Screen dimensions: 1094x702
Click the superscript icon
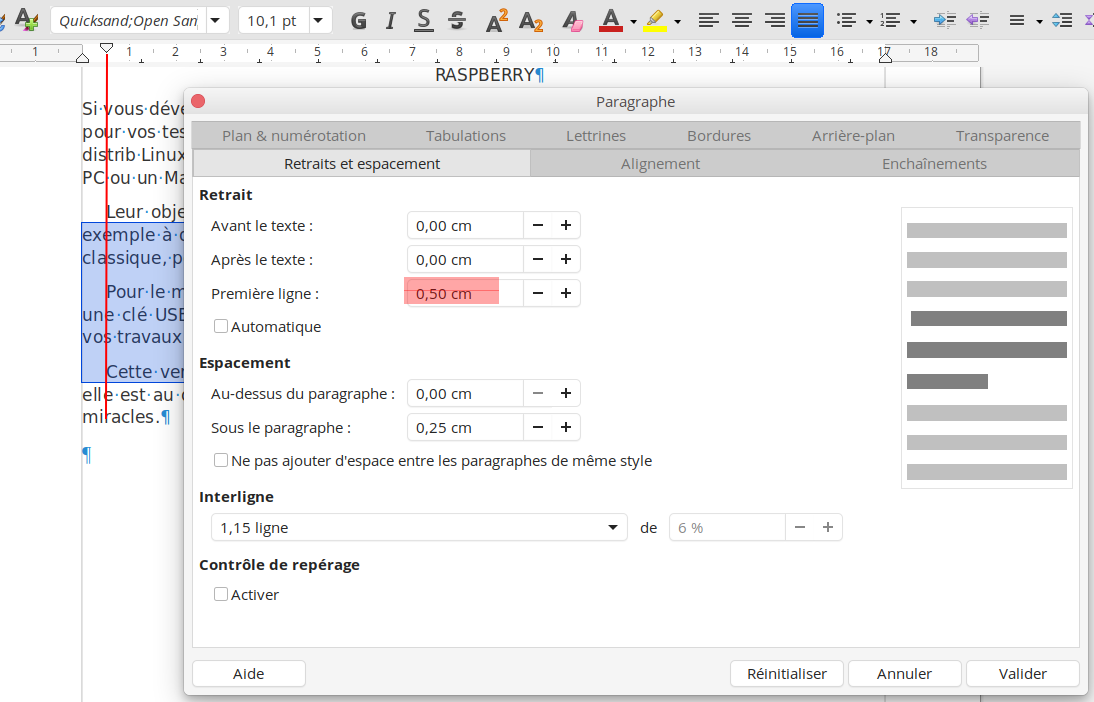(x=496, y=20)
